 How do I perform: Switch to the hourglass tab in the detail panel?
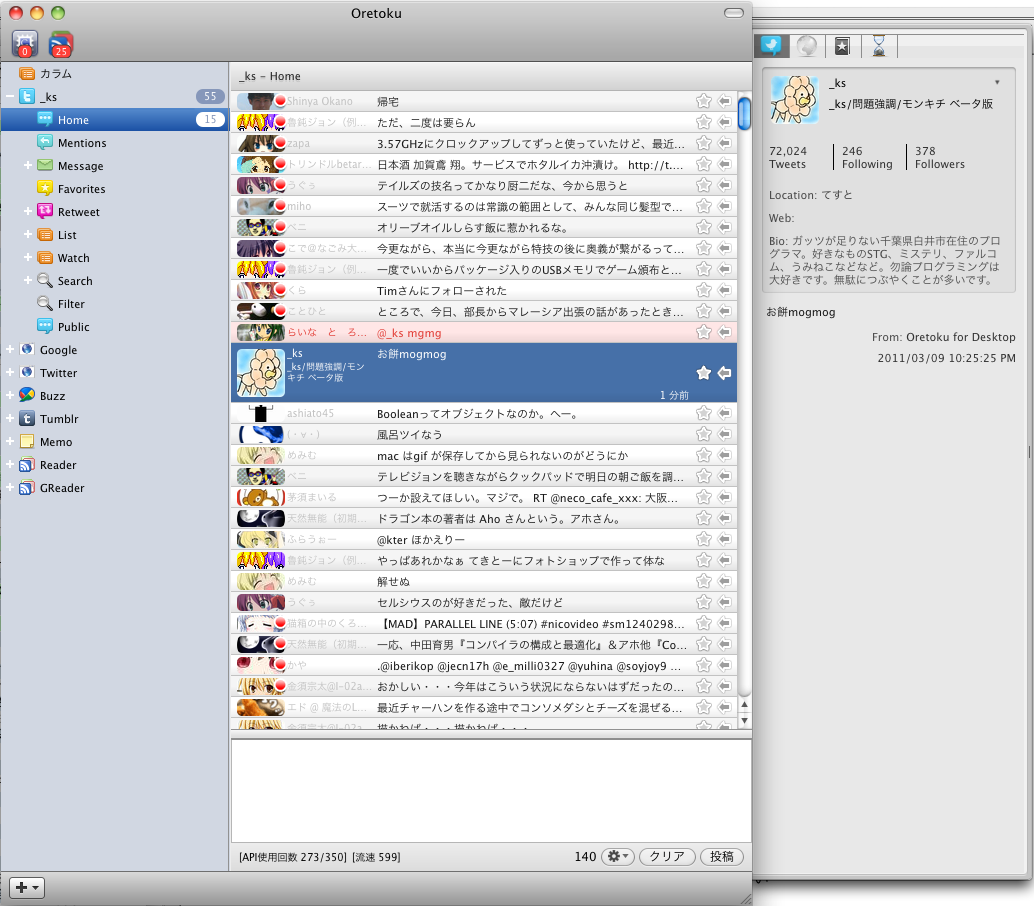878,45
